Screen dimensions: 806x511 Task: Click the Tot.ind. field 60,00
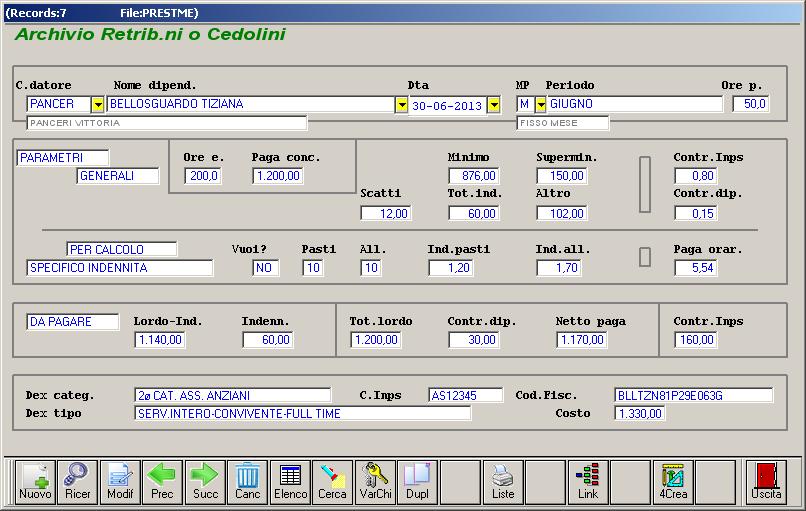pos(474,213)
